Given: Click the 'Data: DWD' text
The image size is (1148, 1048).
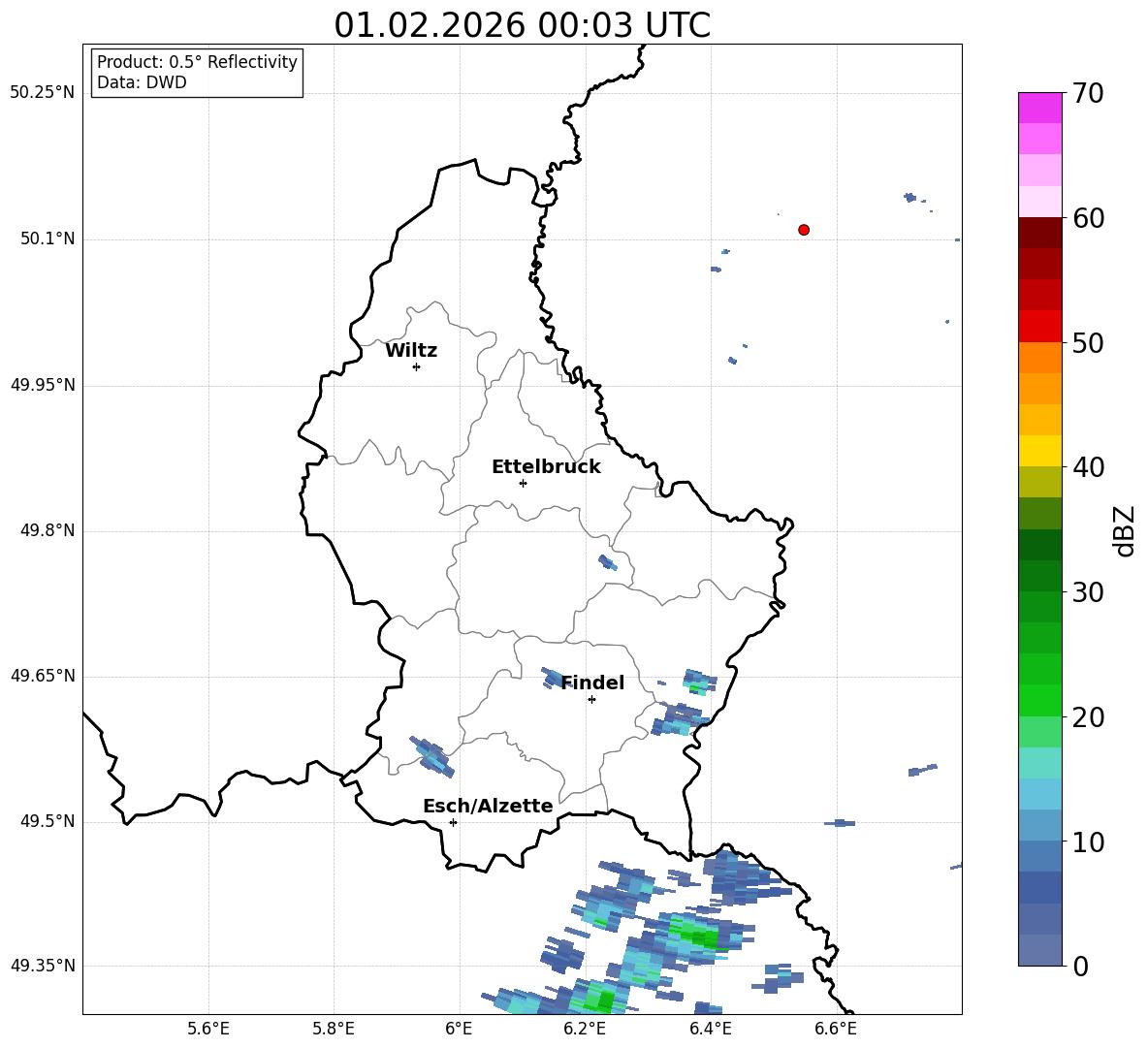Looking at the screenshot, I should [142, 82].
